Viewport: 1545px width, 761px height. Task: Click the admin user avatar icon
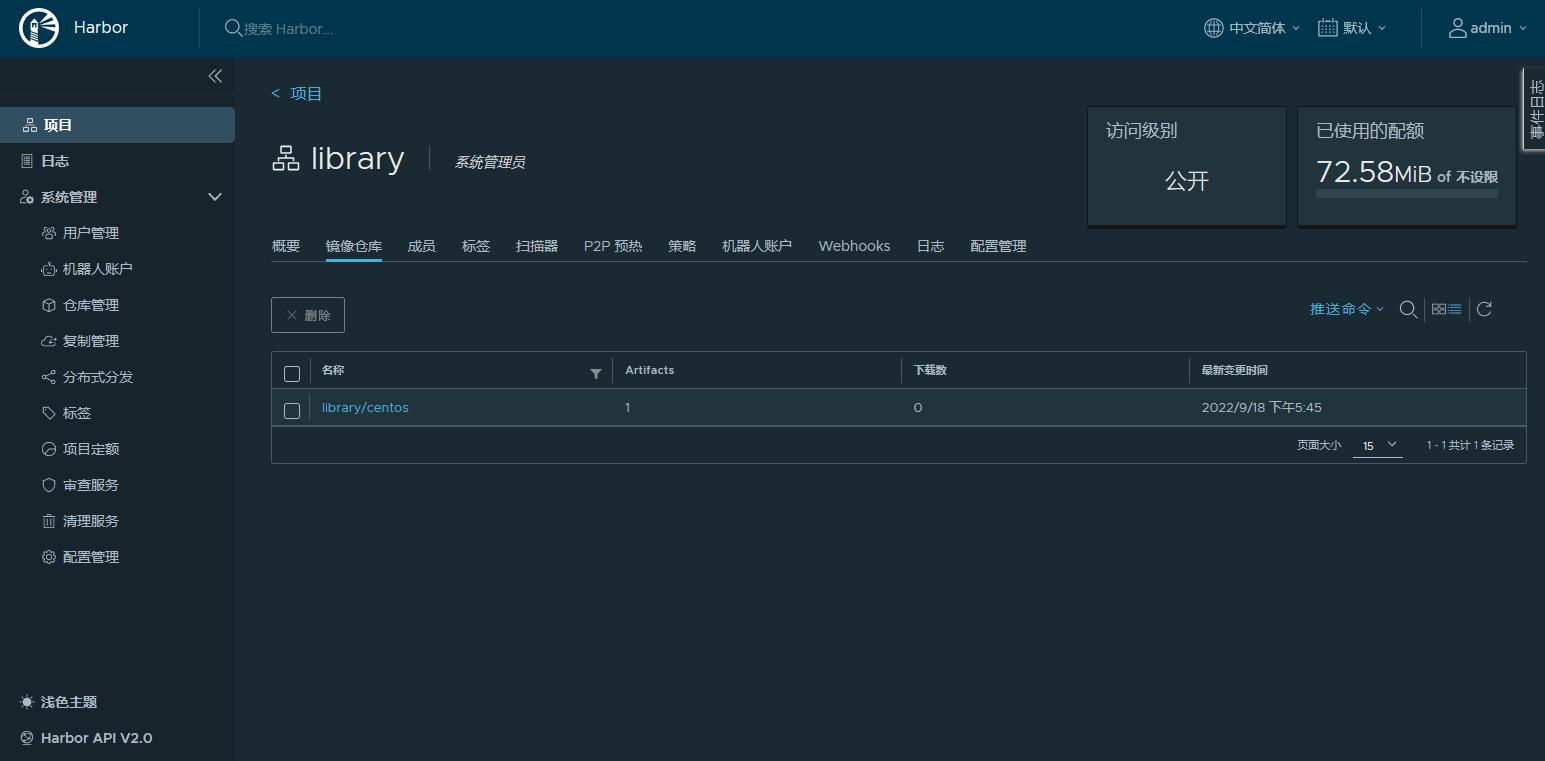click(x=1458, y=28)
